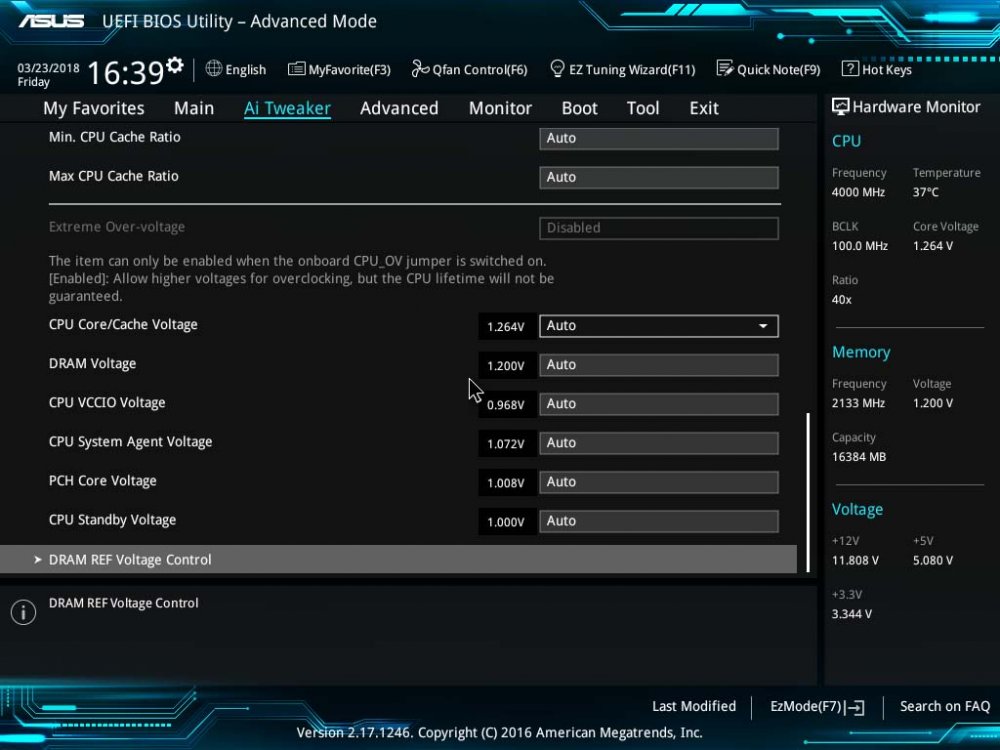Click the 1.072V System Agent readout

[506, 444]
